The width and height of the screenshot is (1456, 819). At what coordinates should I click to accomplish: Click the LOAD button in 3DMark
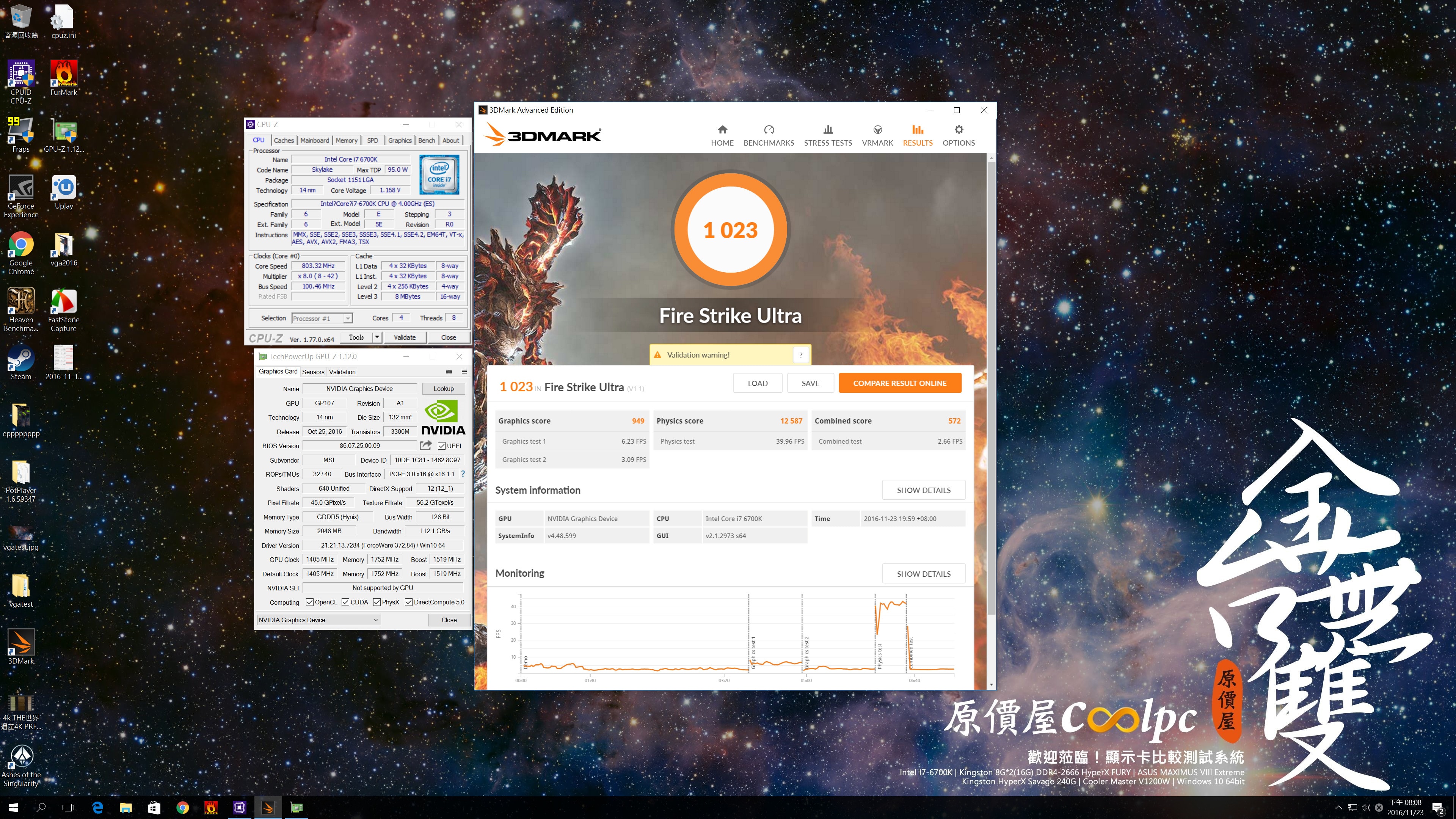point(758,383)
